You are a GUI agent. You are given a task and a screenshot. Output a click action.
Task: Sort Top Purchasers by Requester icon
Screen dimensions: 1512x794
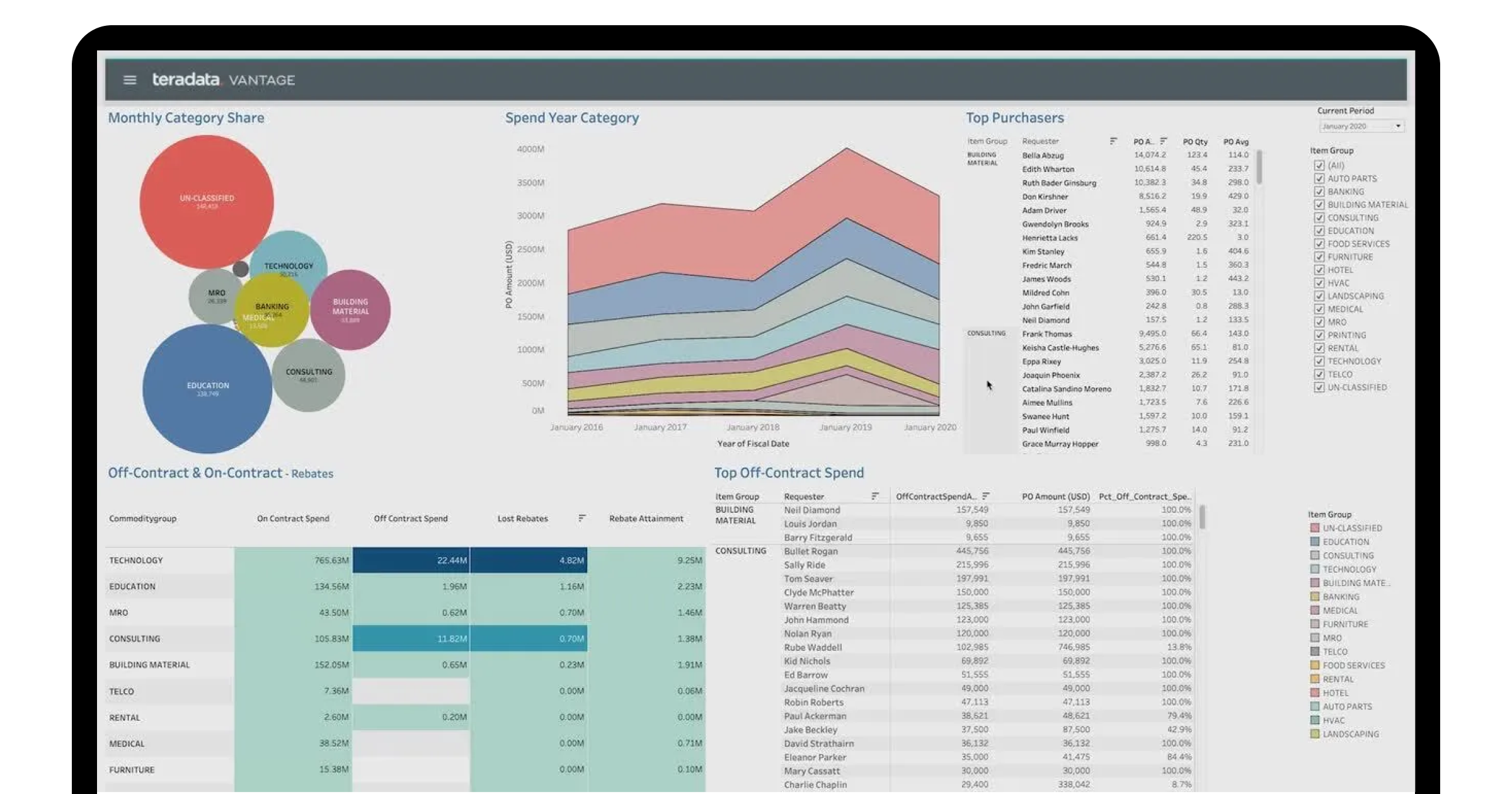pos(1113,141)
